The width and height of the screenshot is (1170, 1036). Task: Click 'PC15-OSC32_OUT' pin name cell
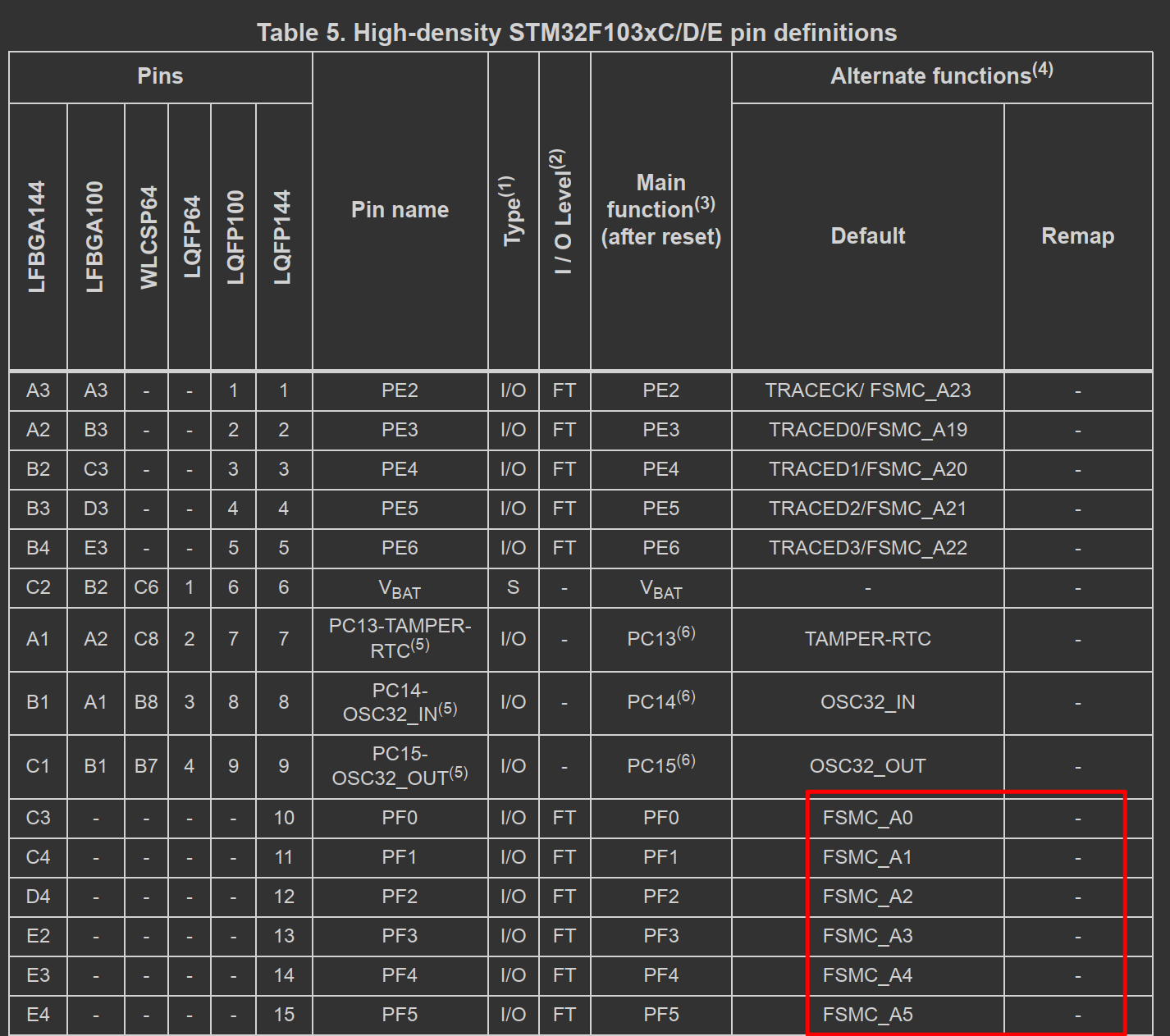(x=400, y=766)
